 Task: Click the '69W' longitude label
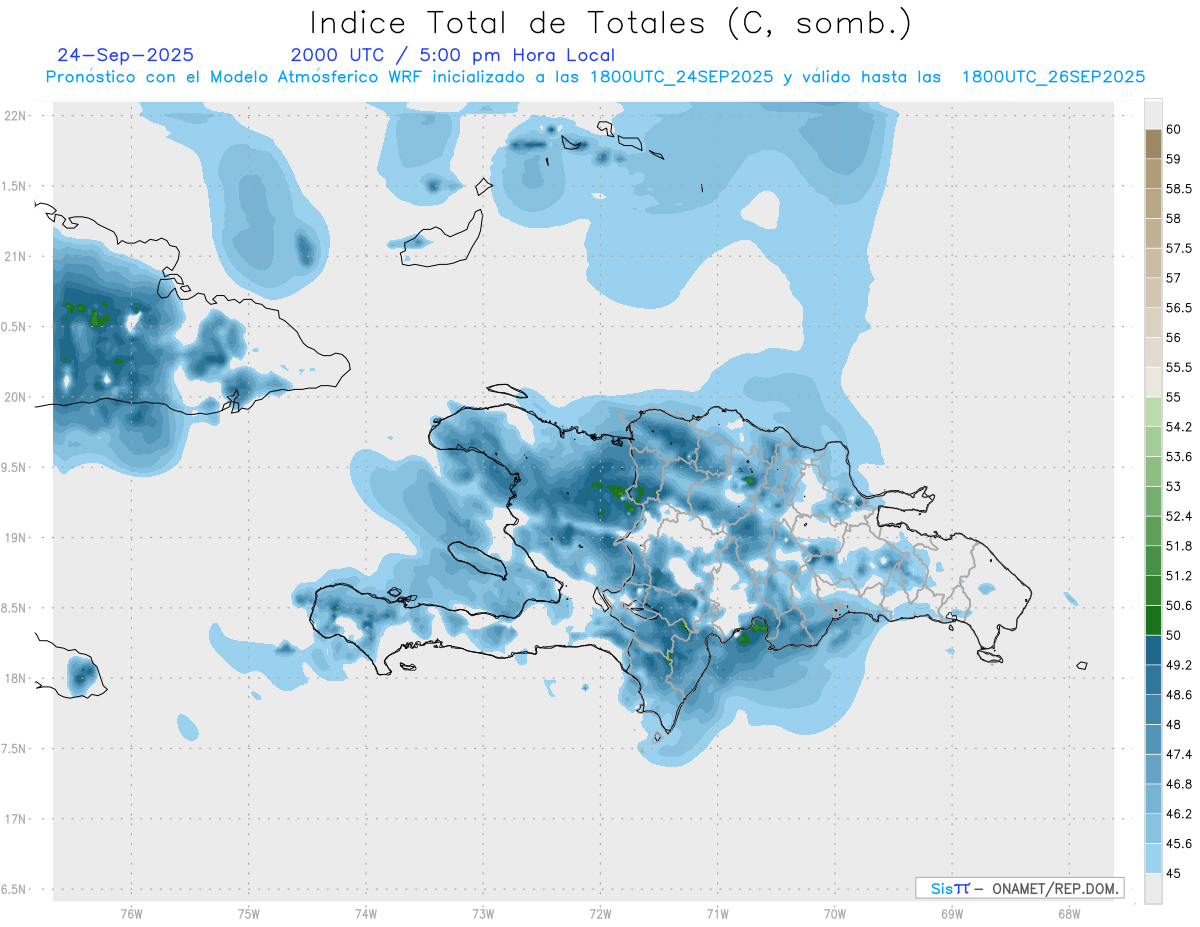tap(952, 913)
